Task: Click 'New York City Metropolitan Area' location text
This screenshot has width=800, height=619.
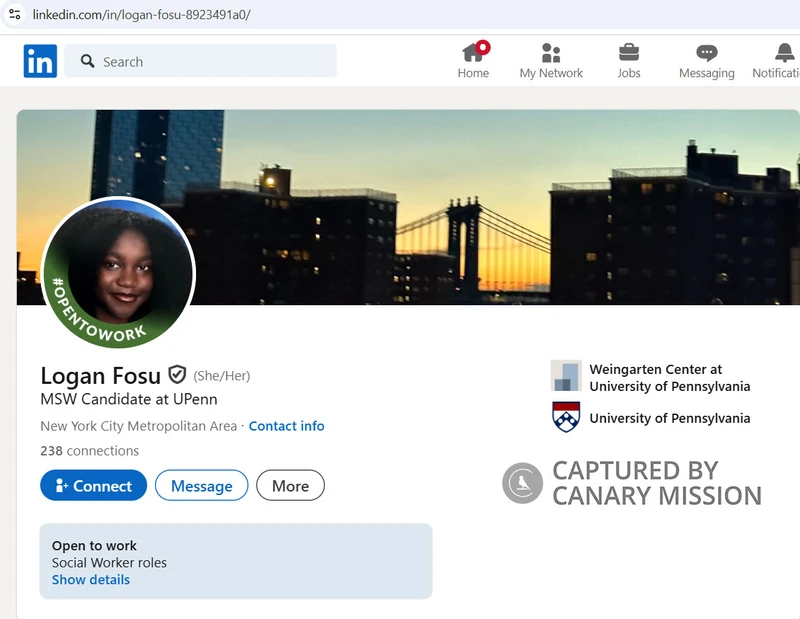Action: tap(138, 426)
